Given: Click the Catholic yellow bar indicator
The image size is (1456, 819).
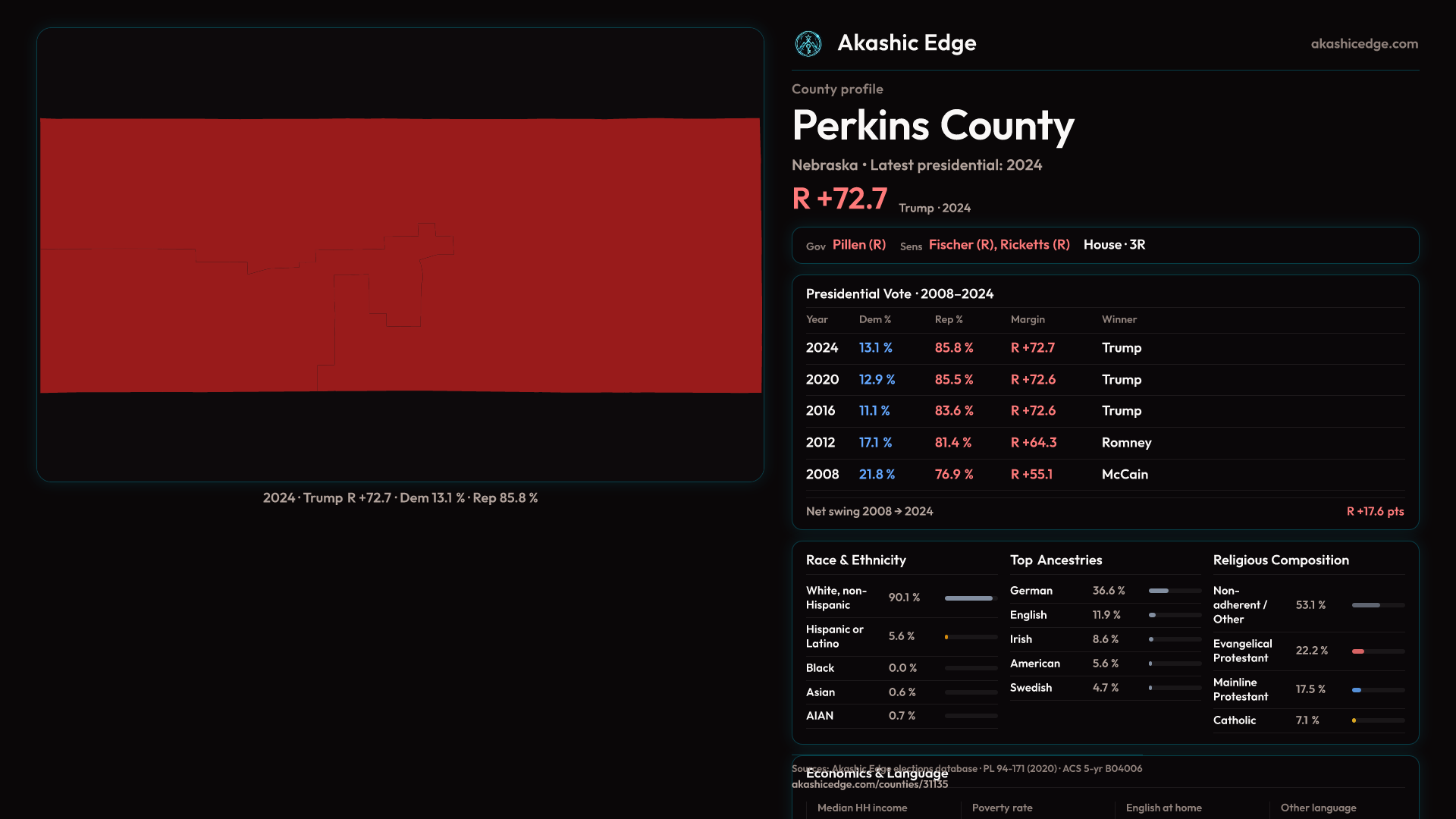Looking at the screenshot, I should tap(1354, 720).
